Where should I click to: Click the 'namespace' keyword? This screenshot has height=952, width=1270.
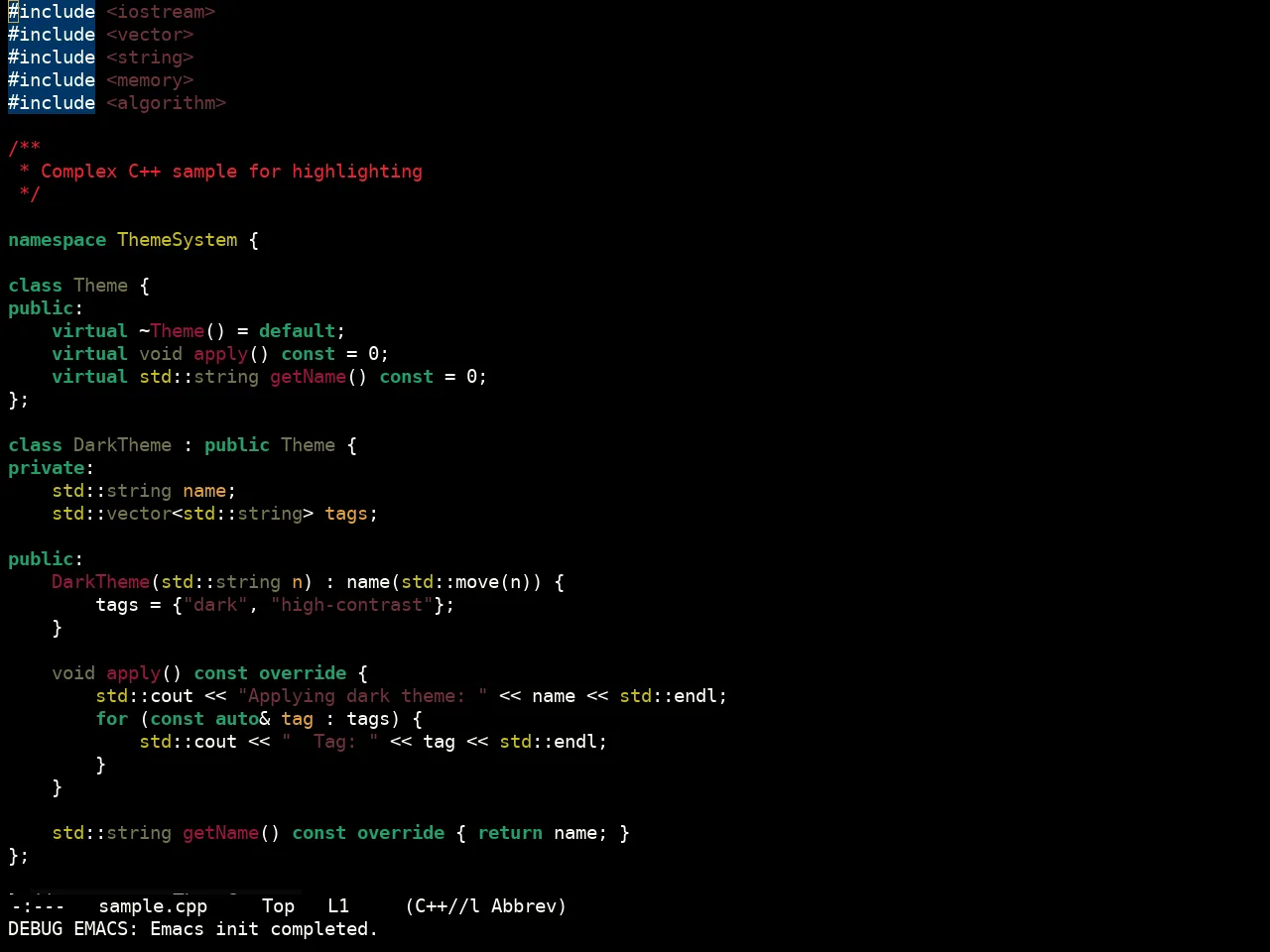[x=57, y=240]
